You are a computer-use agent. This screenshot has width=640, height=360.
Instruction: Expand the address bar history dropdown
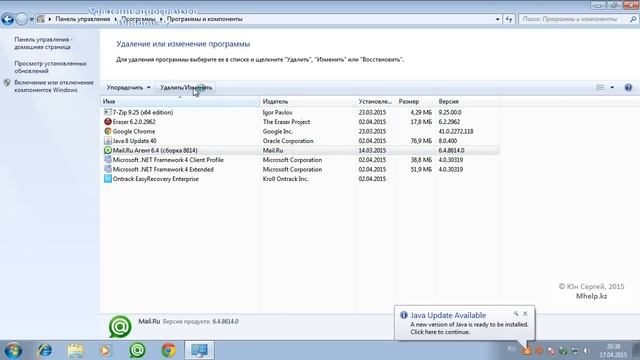[498, 19]
